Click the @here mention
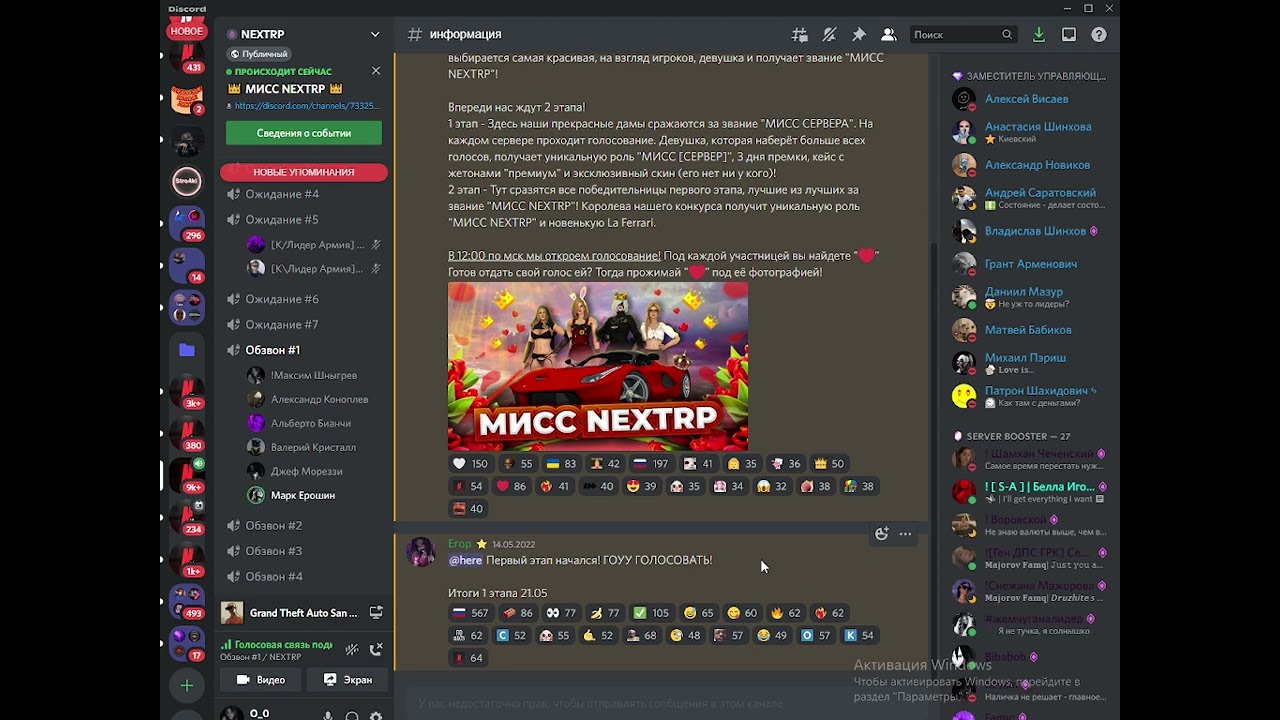 point(465,561)
